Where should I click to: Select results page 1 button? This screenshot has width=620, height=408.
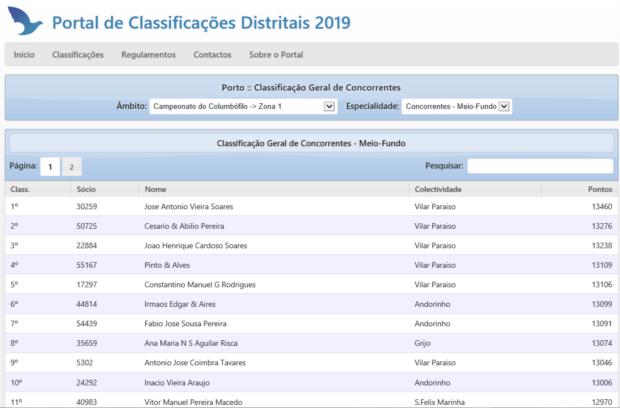(50, 167)
